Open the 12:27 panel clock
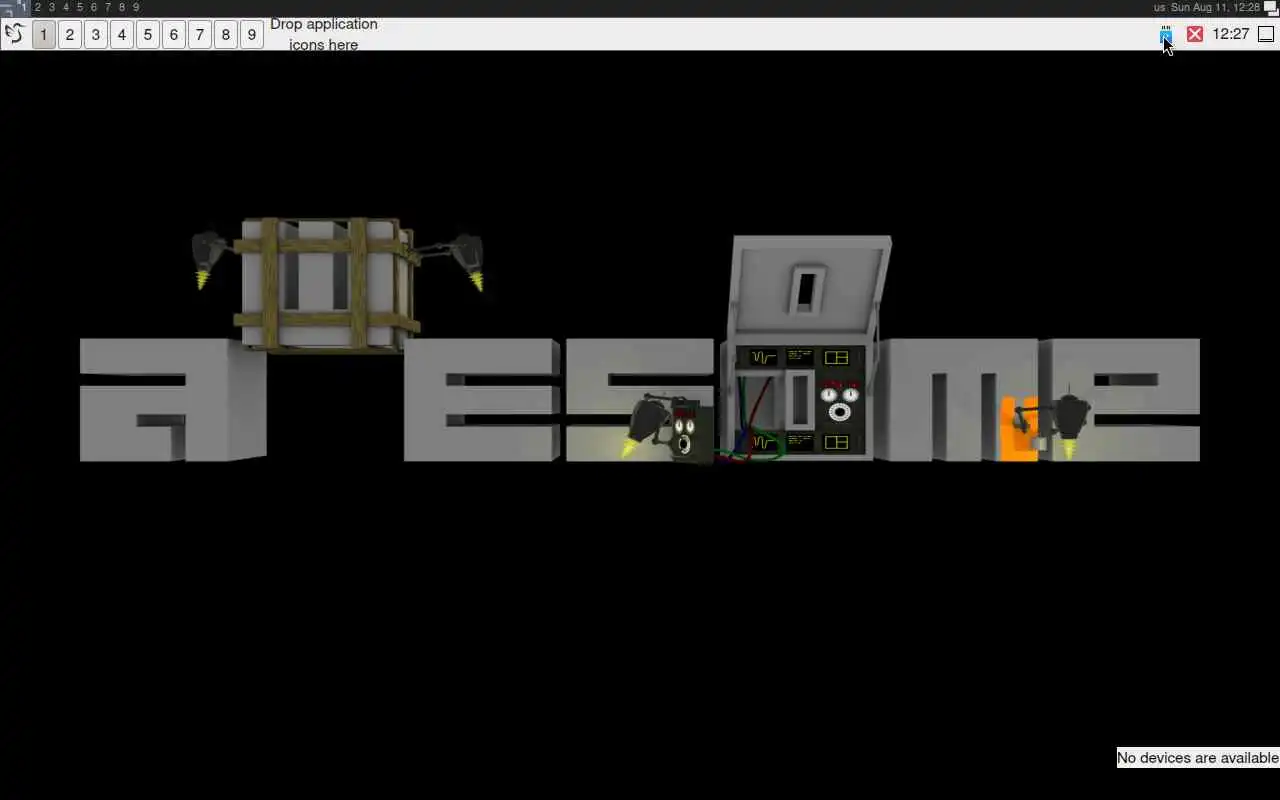Viewport: 1280px width, 800px height. point(1231,34)
